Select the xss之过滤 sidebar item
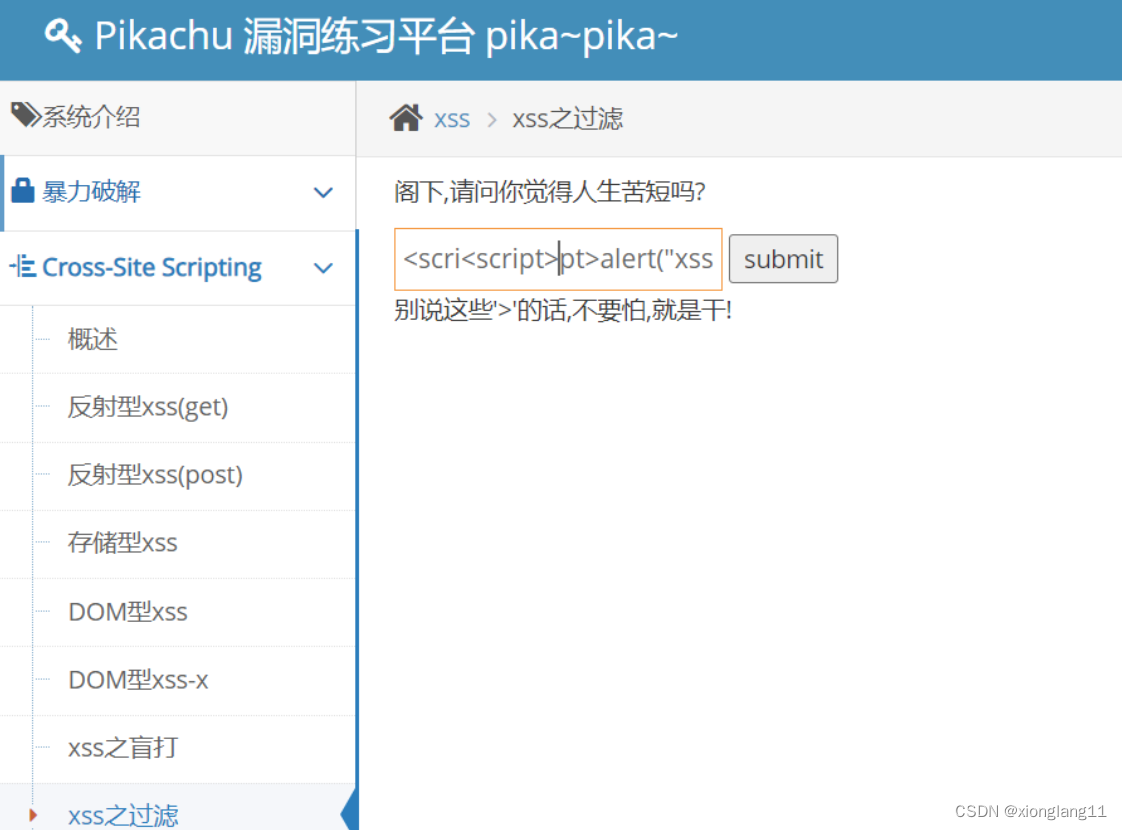Viewport: 1122px width, 830px height. tap(122, 815)
